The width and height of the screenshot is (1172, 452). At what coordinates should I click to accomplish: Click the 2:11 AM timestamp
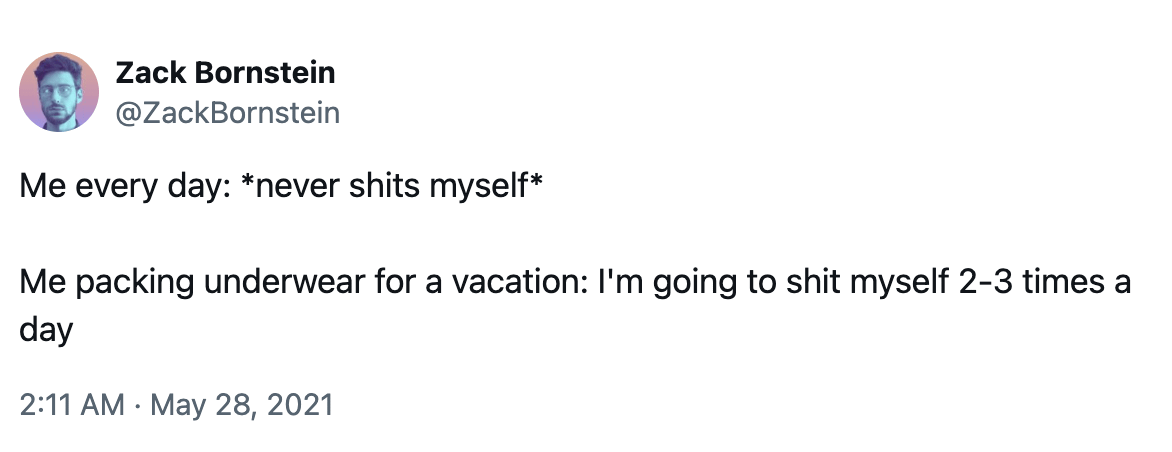pos(72,406)
